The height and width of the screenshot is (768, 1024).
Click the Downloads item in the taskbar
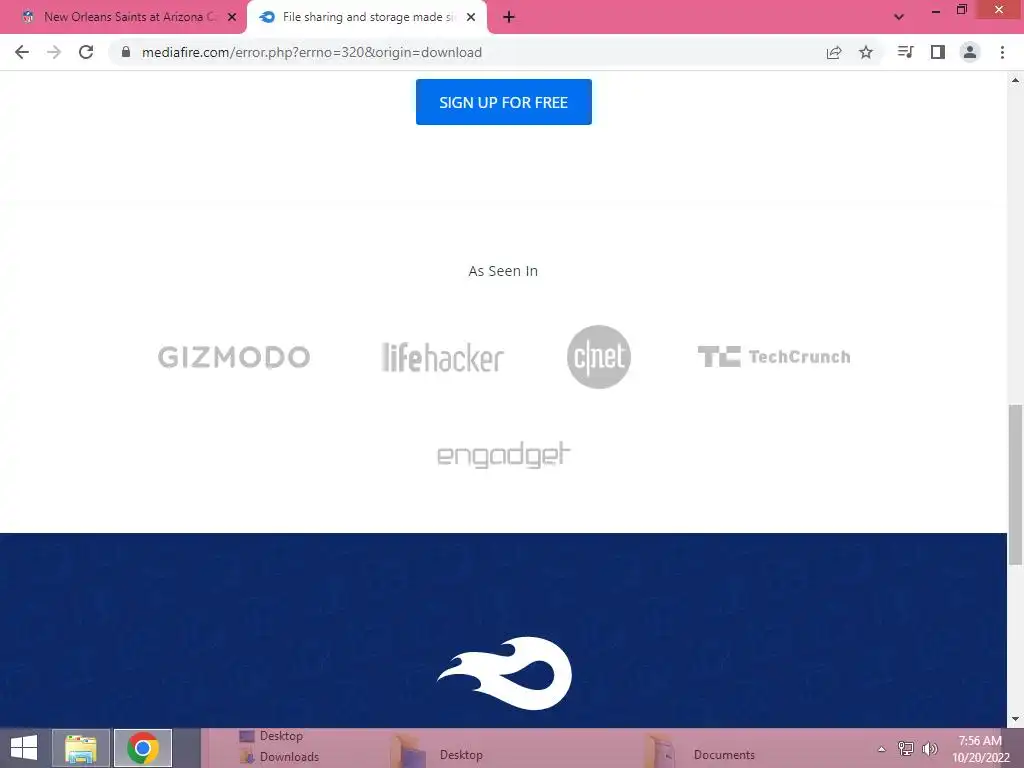281,757
